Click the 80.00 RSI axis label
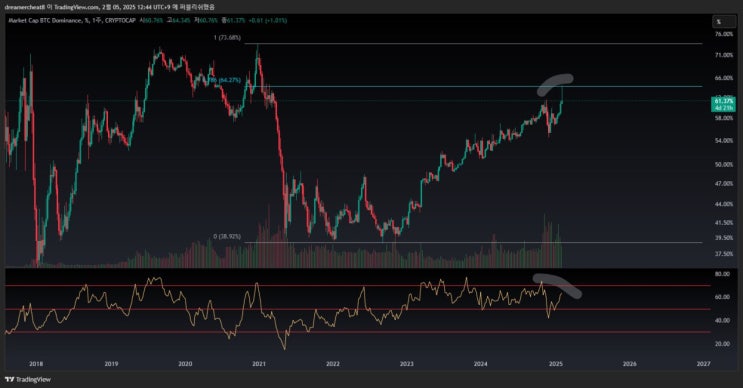The image size is (743, 388). coord(722,274)
